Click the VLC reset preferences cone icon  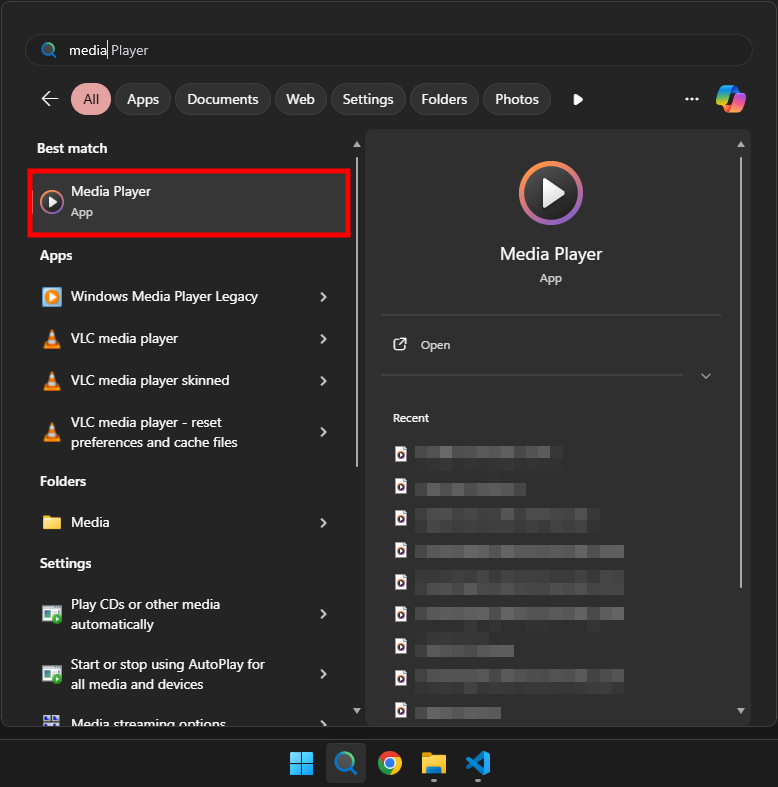[x=52, y=432]
